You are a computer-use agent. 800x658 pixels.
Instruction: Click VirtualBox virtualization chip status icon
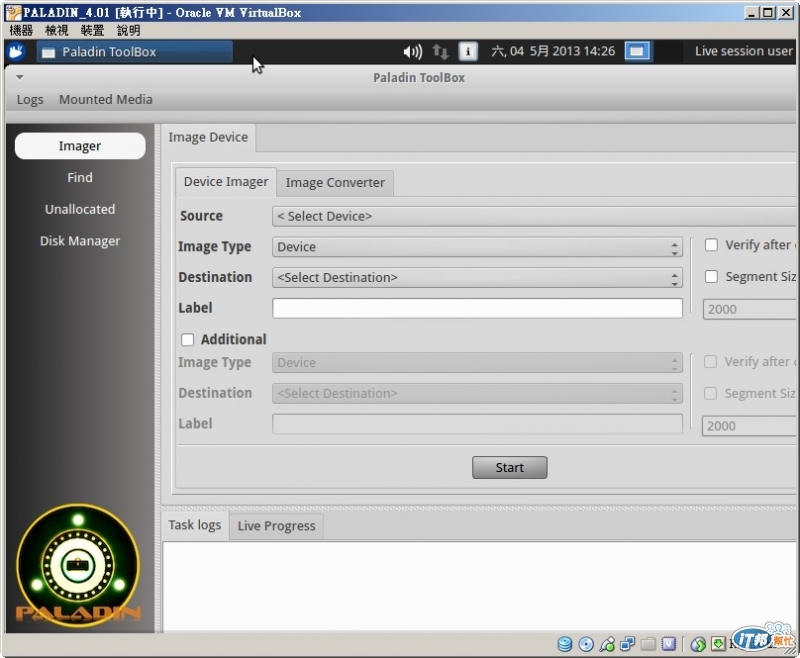coord(668,644)
